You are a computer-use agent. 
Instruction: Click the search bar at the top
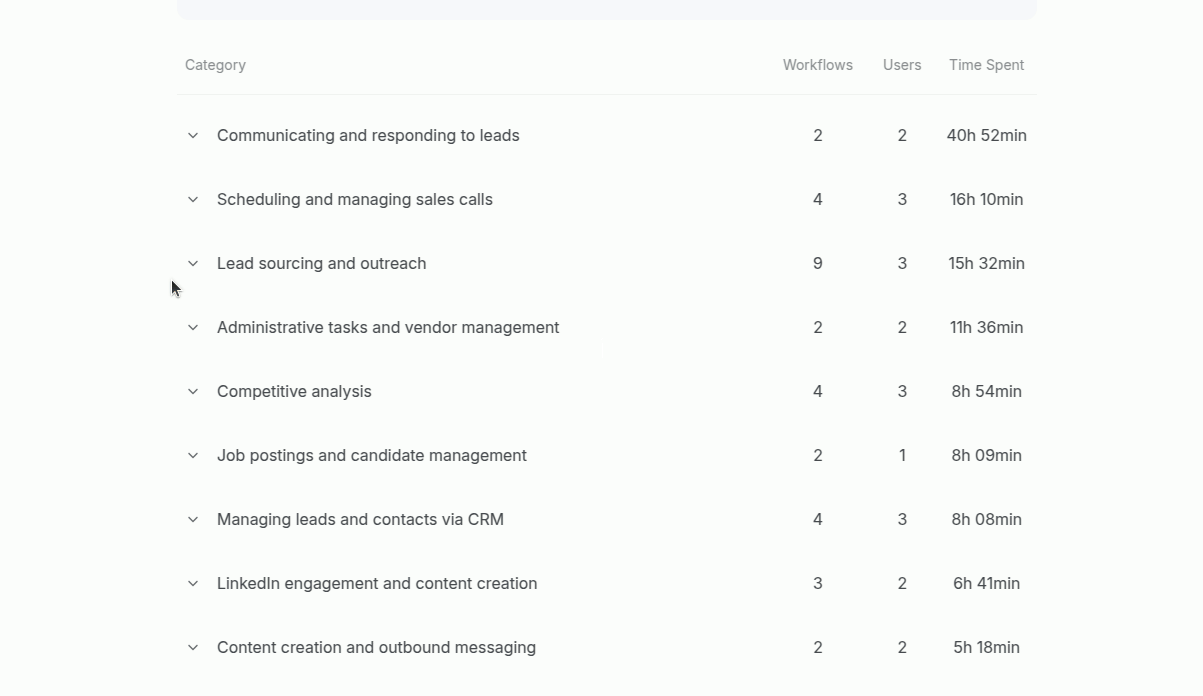point(606,9)
